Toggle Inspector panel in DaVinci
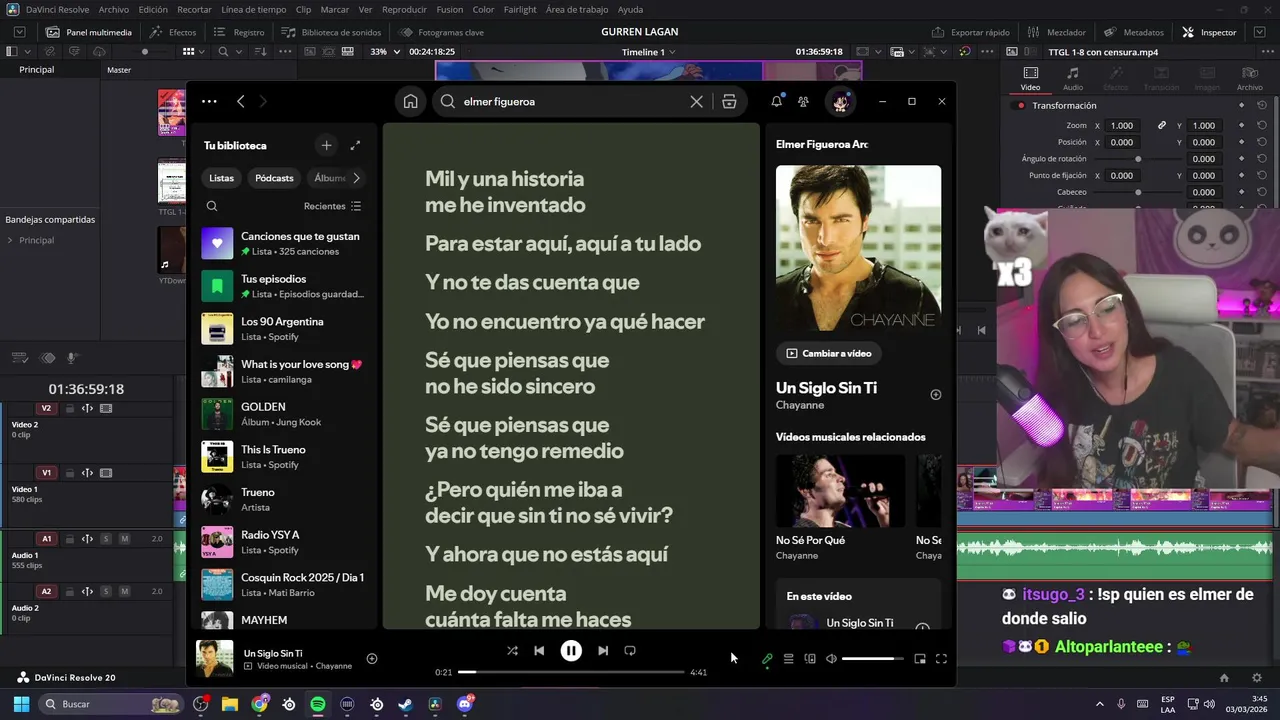 click(1209, 32)
